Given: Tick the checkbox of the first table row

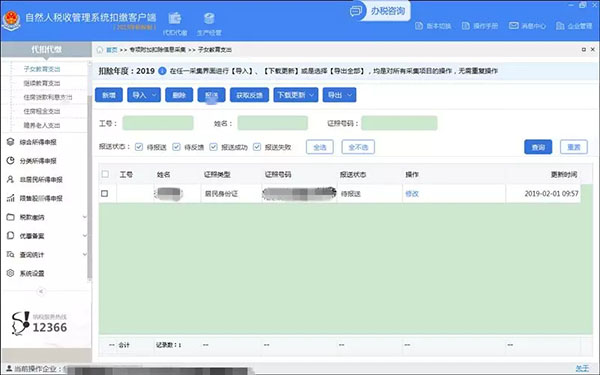Looking at the screenshot, I should pos(104,194).
